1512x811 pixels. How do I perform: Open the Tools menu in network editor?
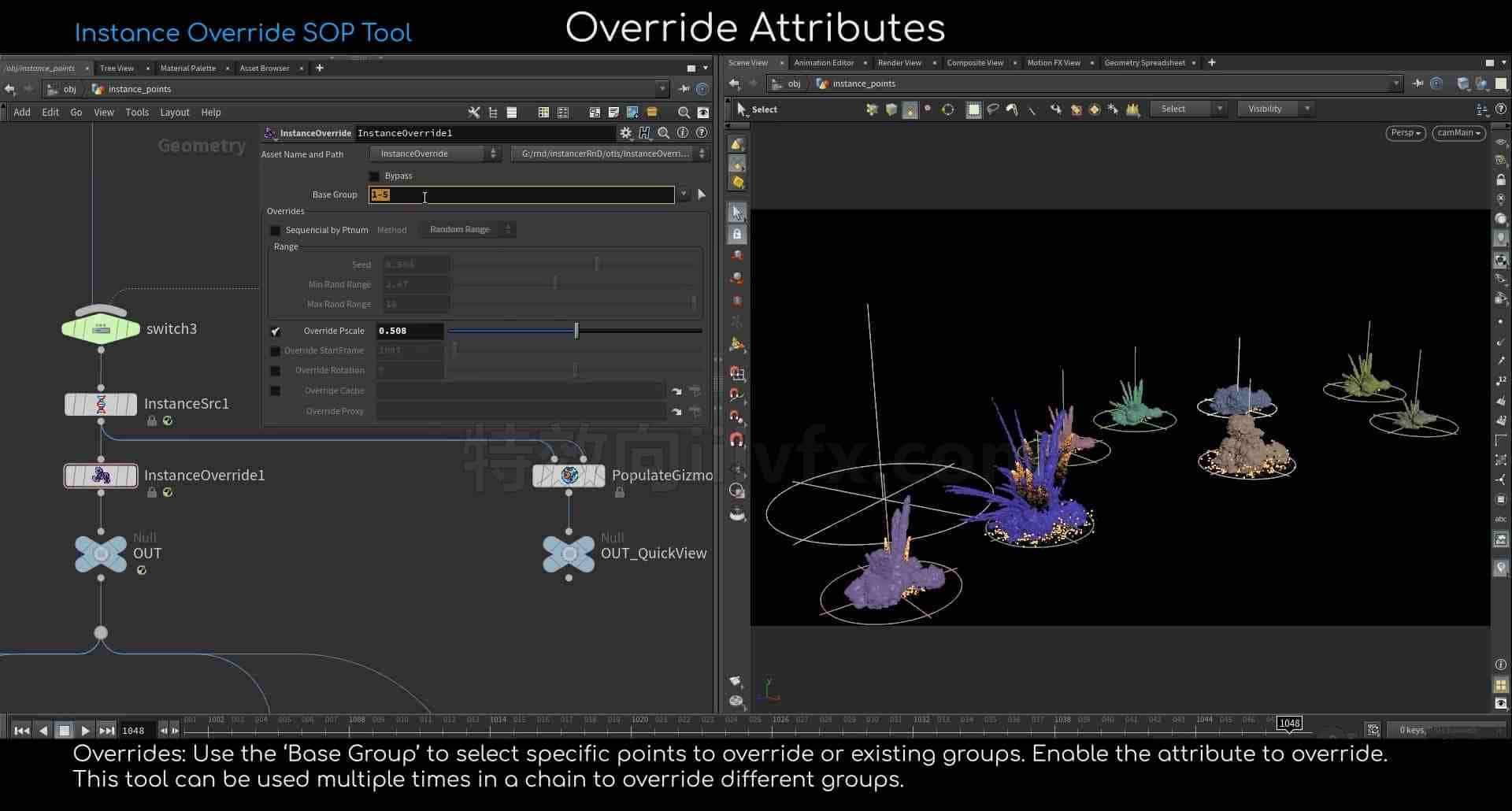137,113
